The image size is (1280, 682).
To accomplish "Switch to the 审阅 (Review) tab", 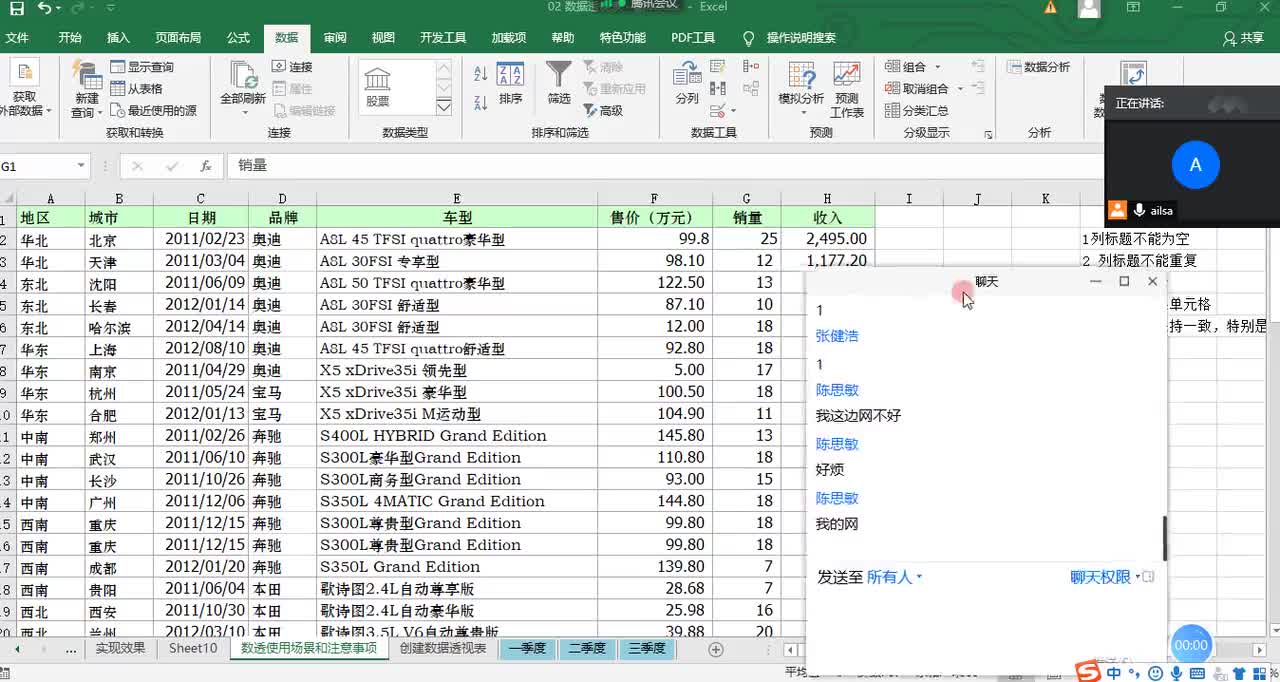I will 335,38.
